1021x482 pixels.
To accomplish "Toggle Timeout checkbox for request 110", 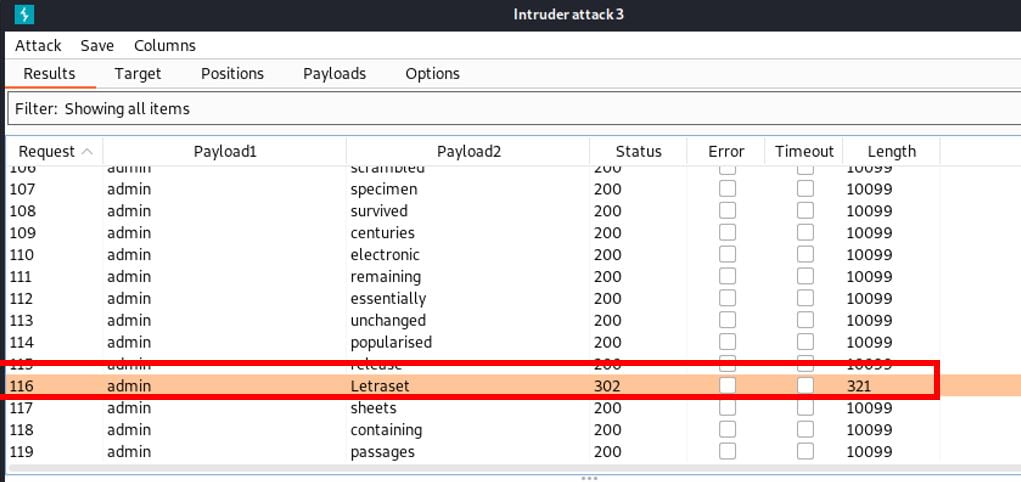I will pyautogui.click(x=805, y=255).
